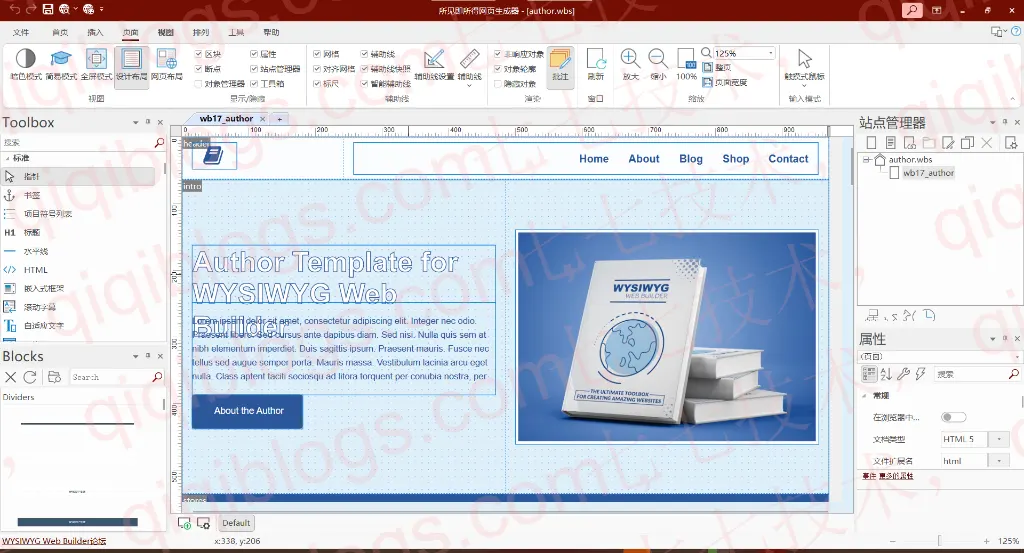Expand 辅助线 guides dropdown arrow
Screen dimensions: 1024x553
(470, 85)
